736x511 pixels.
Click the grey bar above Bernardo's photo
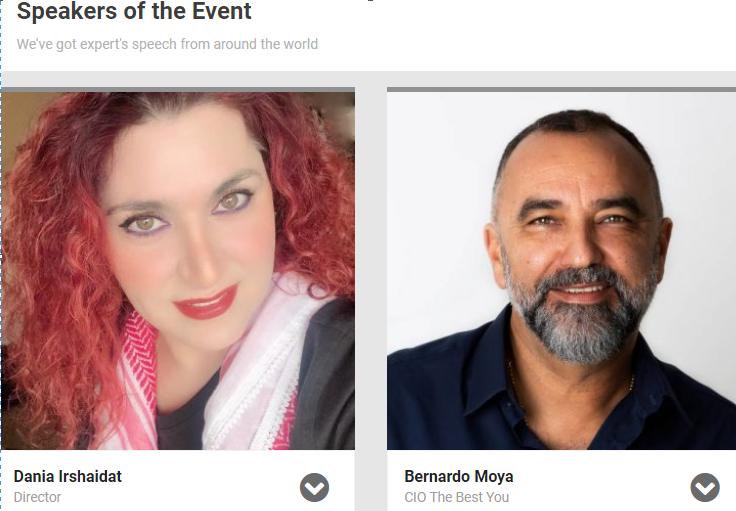coord(561,89)
